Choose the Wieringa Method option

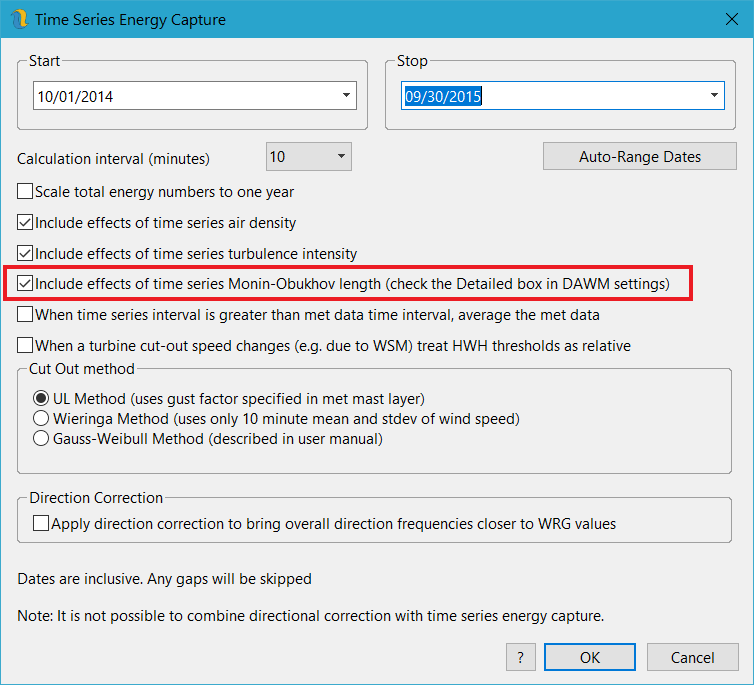click(41, 418)
